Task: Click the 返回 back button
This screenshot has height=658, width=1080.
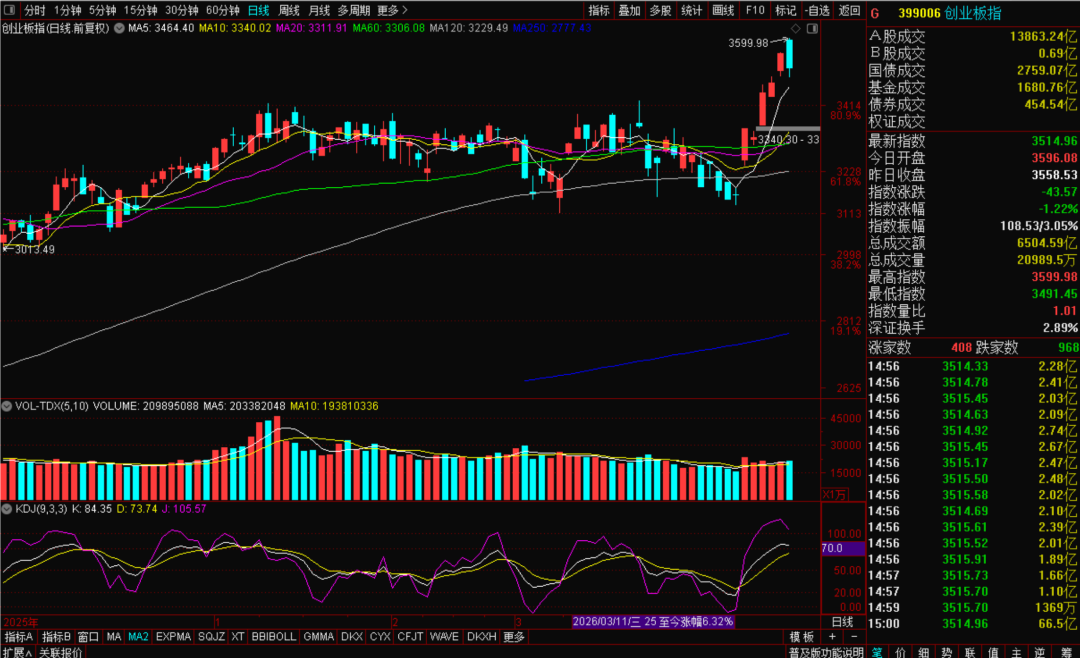Action: (x=849, y=10)
